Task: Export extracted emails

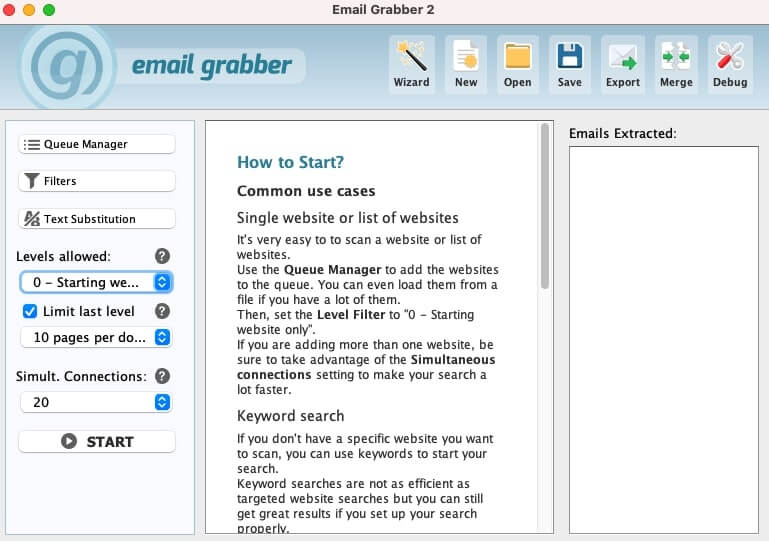Action: coord(623,64)
